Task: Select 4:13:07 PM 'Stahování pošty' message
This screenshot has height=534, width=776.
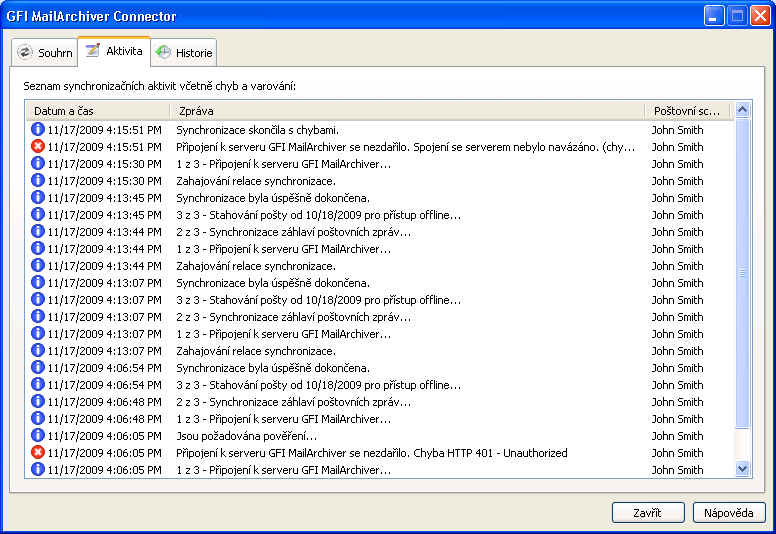Action: 319,300
